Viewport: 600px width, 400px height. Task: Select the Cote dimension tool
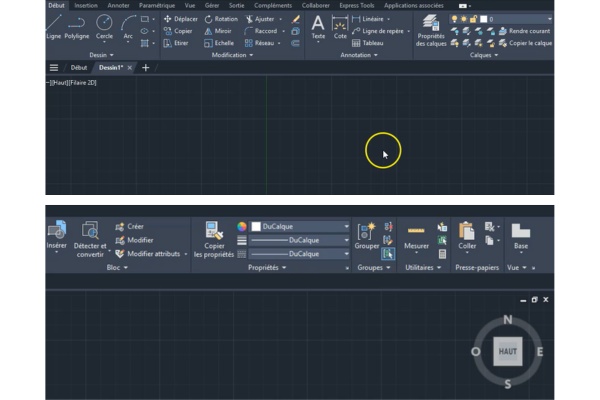pos(340,27)
